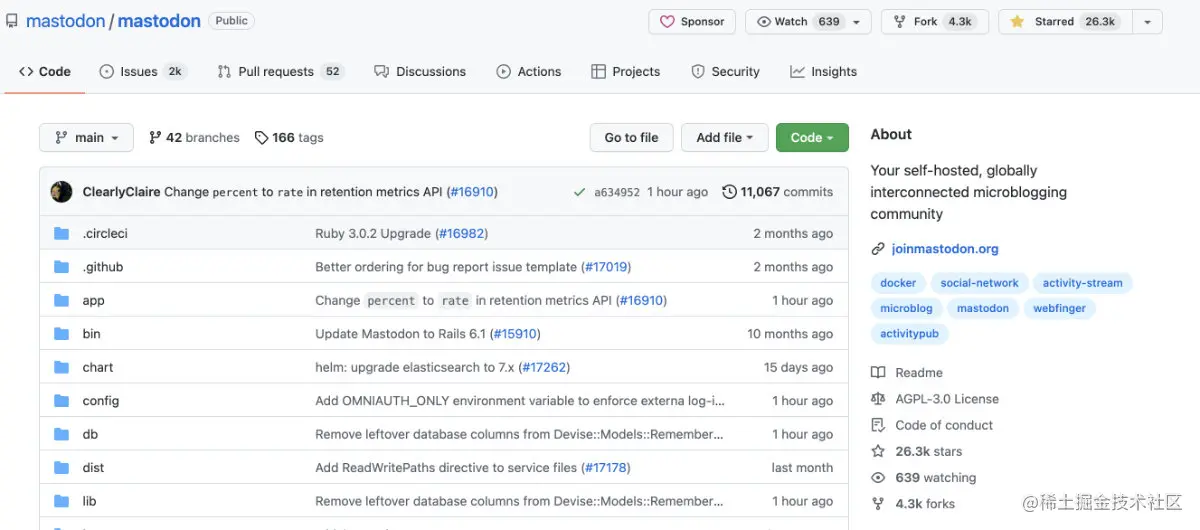1200x530 pixels.
Task: Open the Projects tab
Action: (x=626, y=72)
